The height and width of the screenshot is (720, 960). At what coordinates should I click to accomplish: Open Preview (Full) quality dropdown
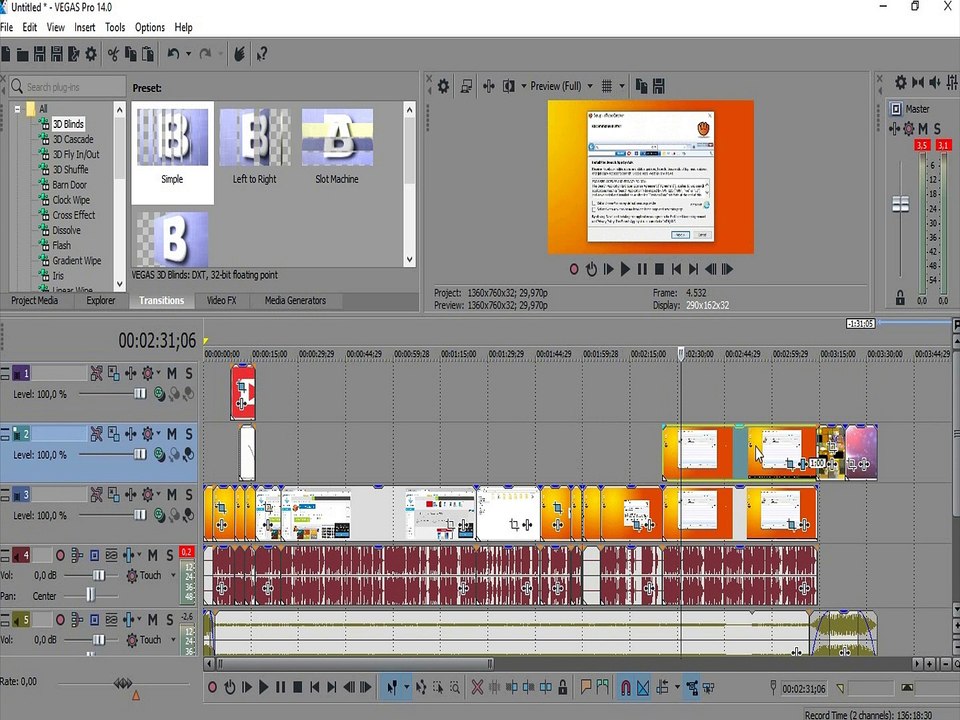pyautogui.click(x=590, y=86)
